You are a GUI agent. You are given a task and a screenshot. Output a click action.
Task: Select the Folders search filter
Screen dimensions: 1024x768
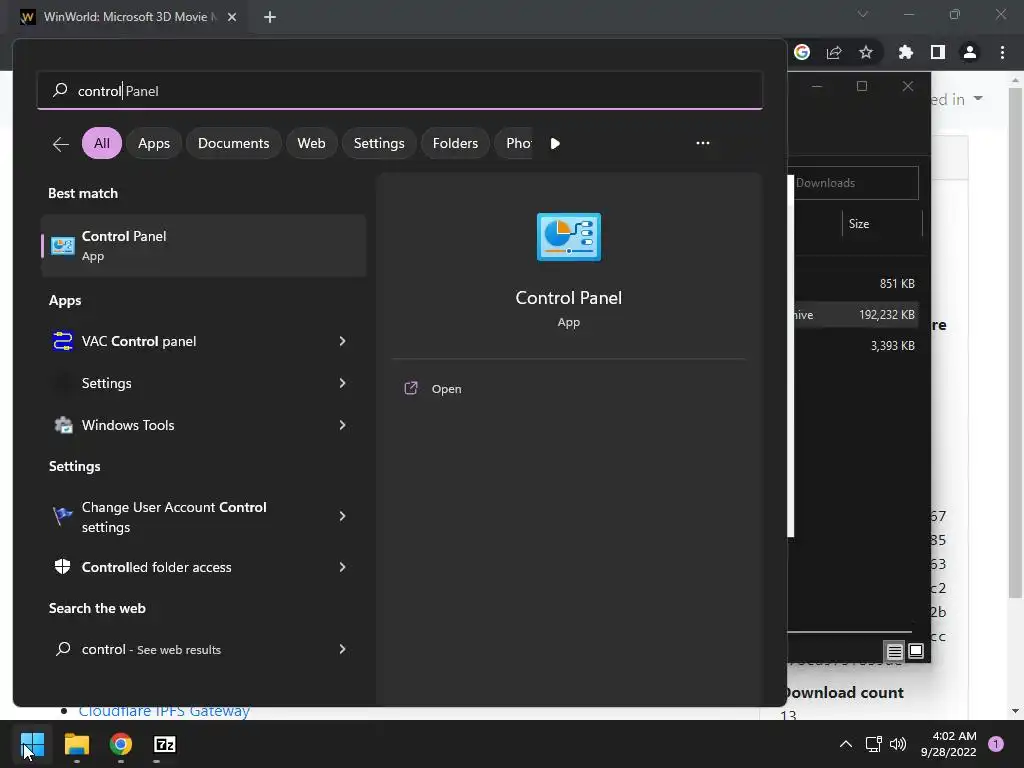coord(455,143)
